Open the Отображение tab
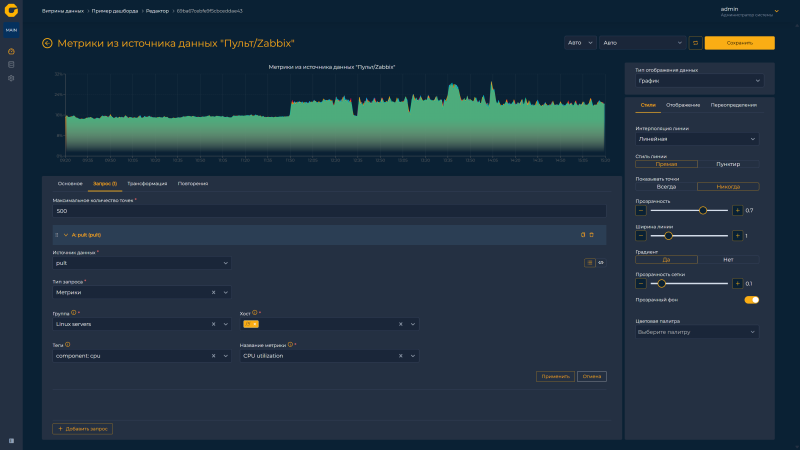 (683, 105)
